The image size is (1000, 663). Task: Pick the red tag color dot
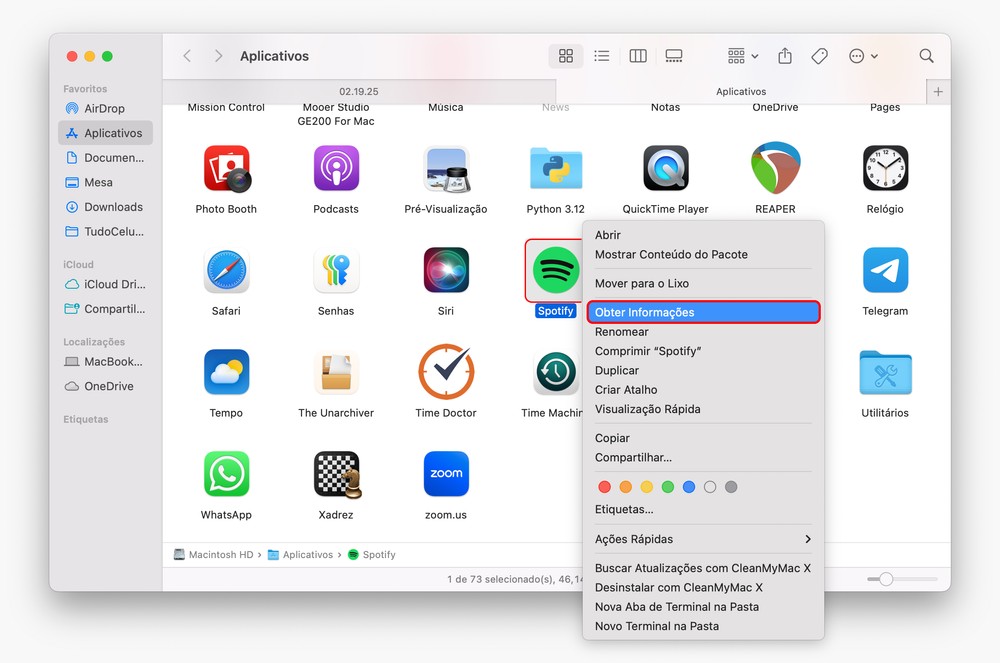pos(604,487)
